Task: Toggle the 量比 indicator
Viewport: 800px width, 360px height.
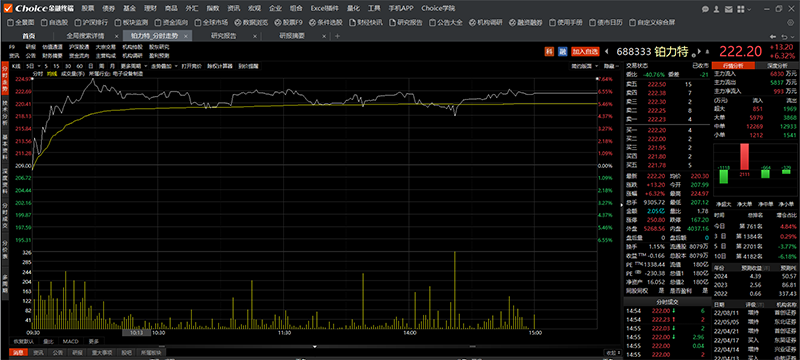Action: tap(48, 341)
